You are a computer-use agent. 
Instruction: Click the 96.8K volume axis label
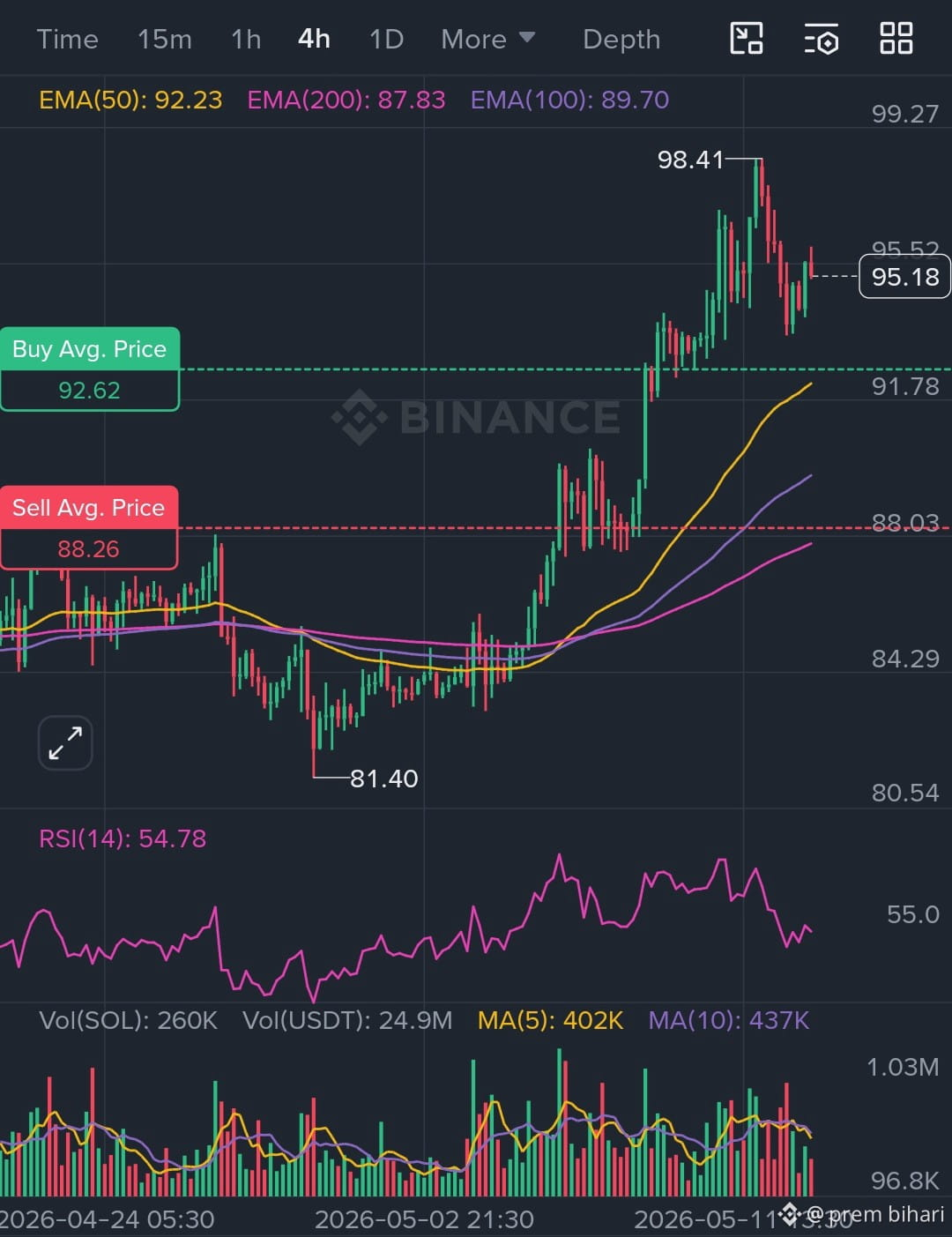click(x=905, y=1181)
